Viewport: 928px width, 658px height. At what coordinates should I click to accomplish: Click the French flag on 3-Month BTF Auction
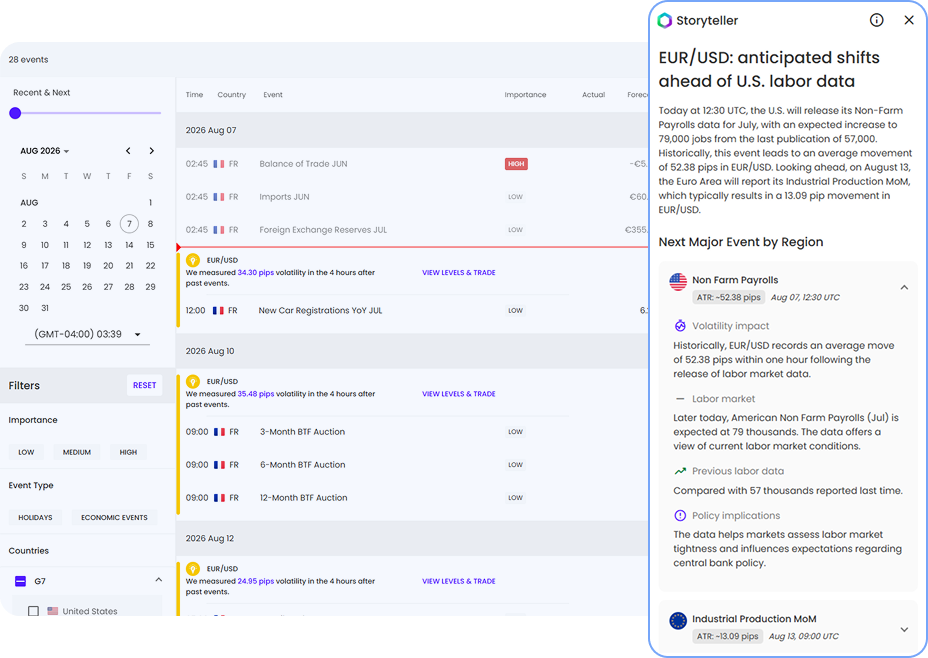click(x=219, y=432)
